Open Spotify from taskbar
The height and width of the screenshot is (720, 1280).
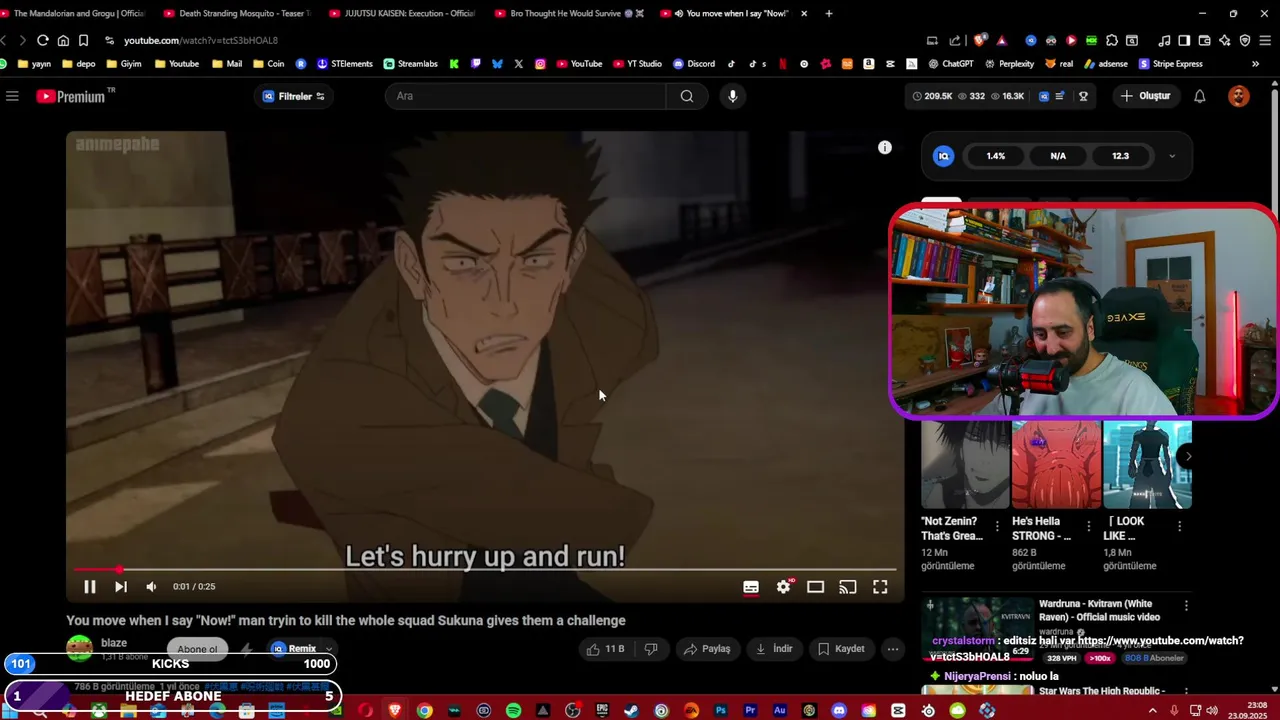point(513,711)
